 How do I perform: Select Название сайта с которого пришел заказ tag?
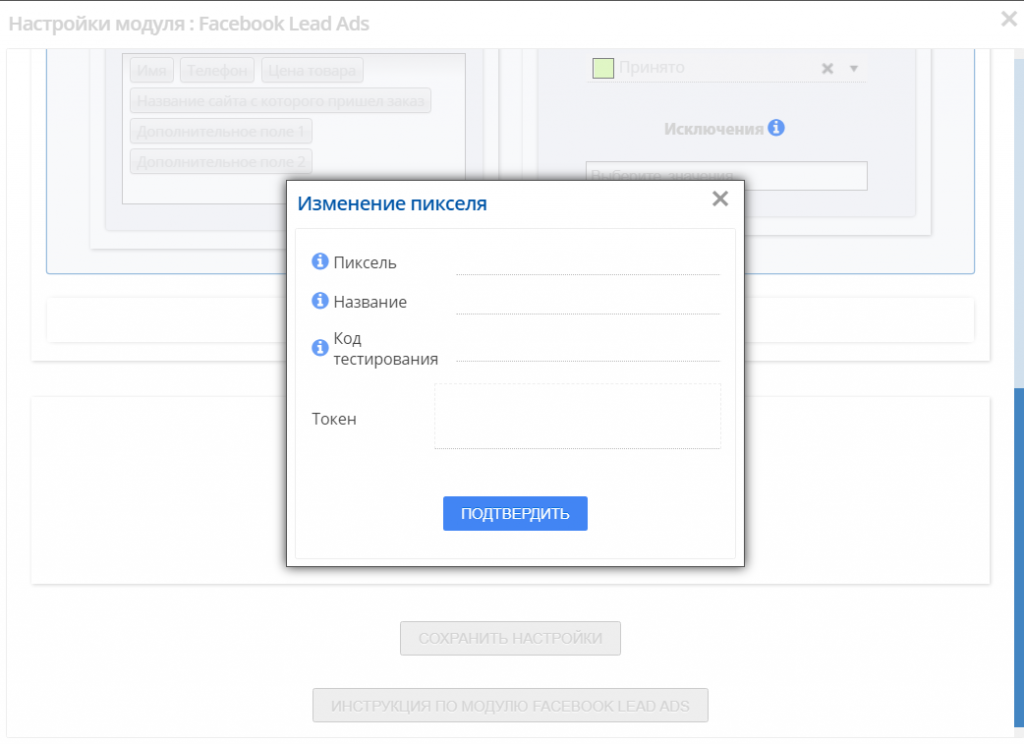[x=280, y=101]
